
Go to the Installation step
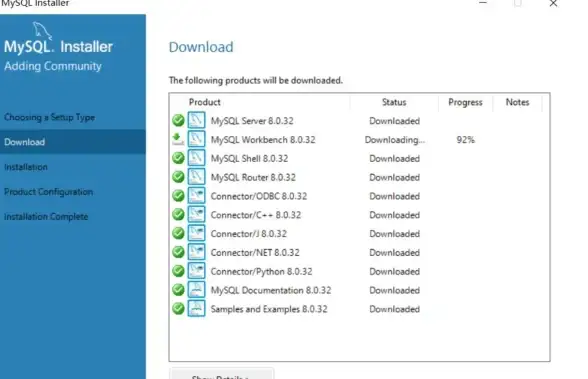[x=26, y=167]
